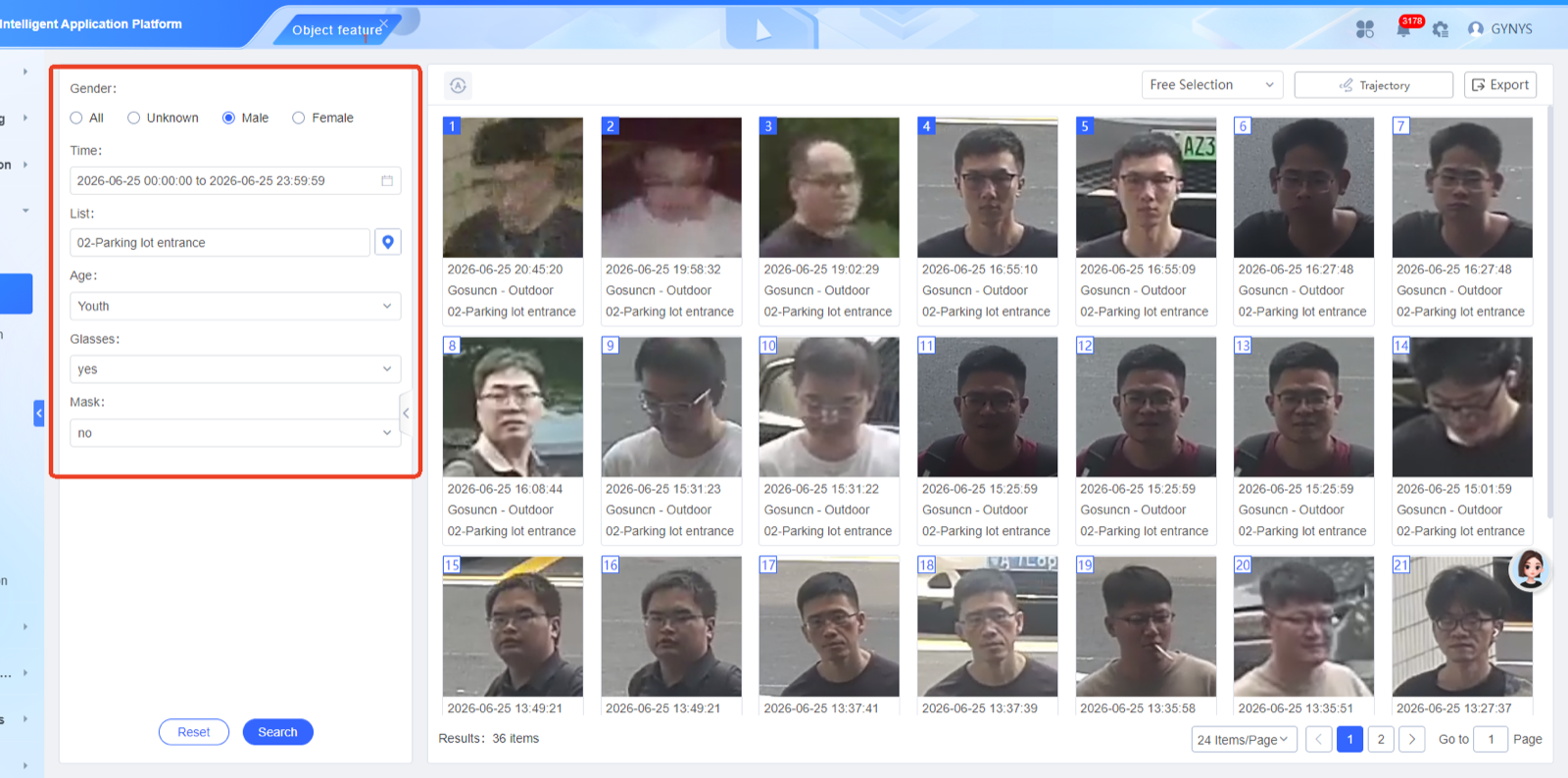
Task: Collapse the filter panel with side arrow
Action: [406, 413]
